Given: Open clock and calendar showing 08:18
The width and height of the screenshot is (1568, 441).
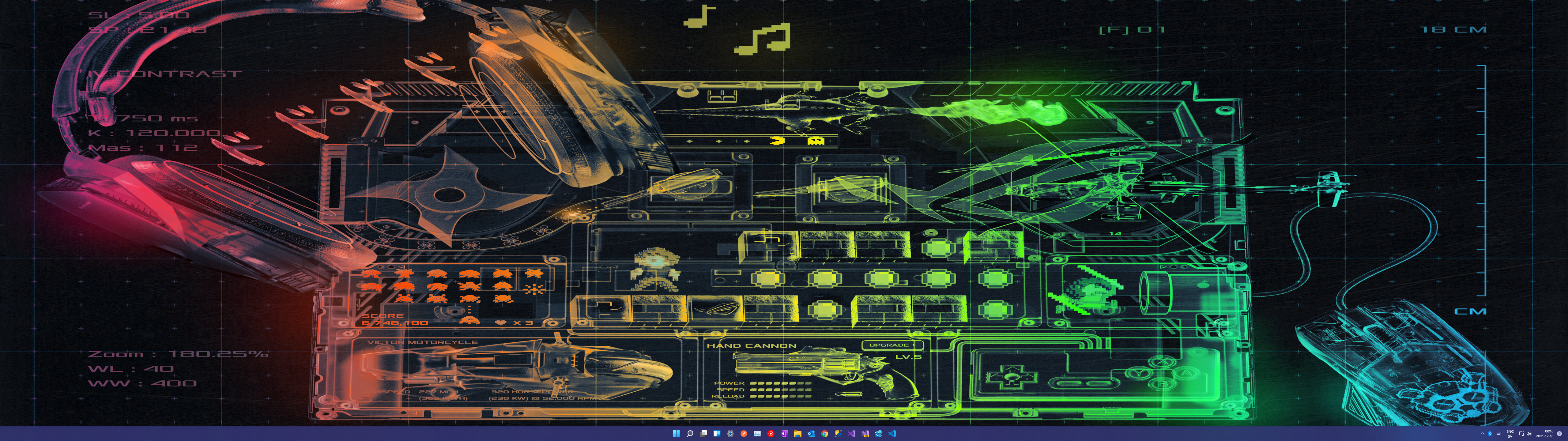Looking at the screenshot, I should (1545, 434).
